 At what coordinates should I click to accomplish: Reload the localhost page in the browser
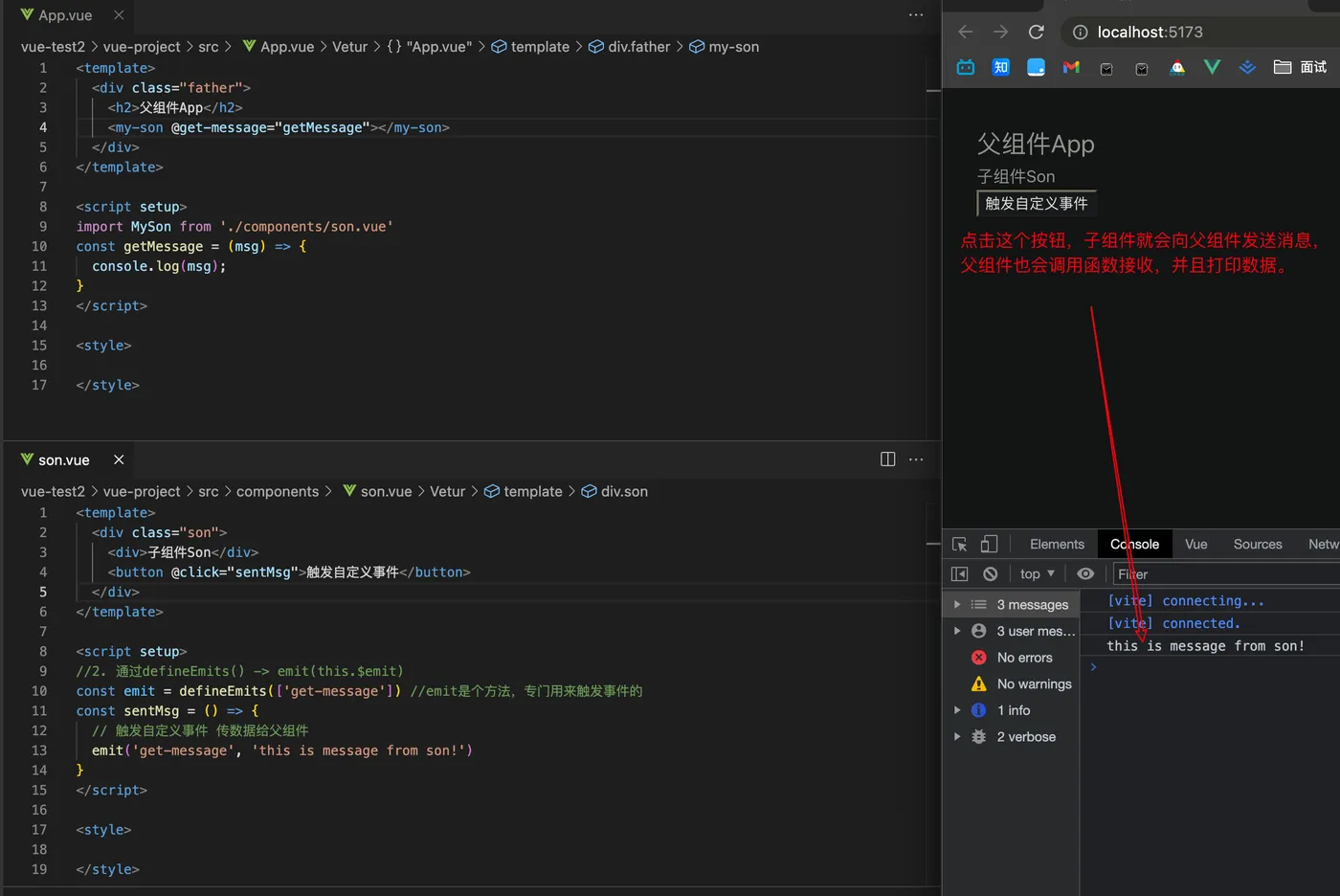(1036, 32)
